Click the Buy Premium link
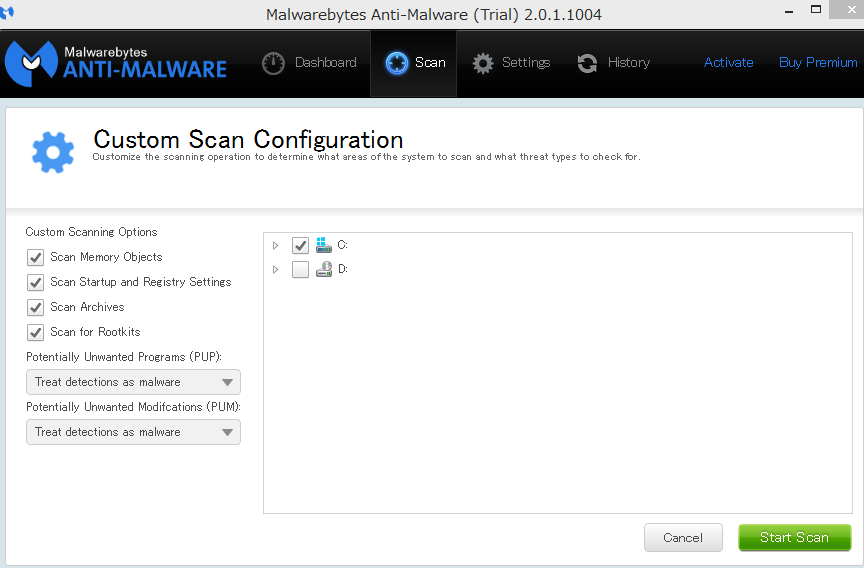864x568 pixels. (818, 62)
